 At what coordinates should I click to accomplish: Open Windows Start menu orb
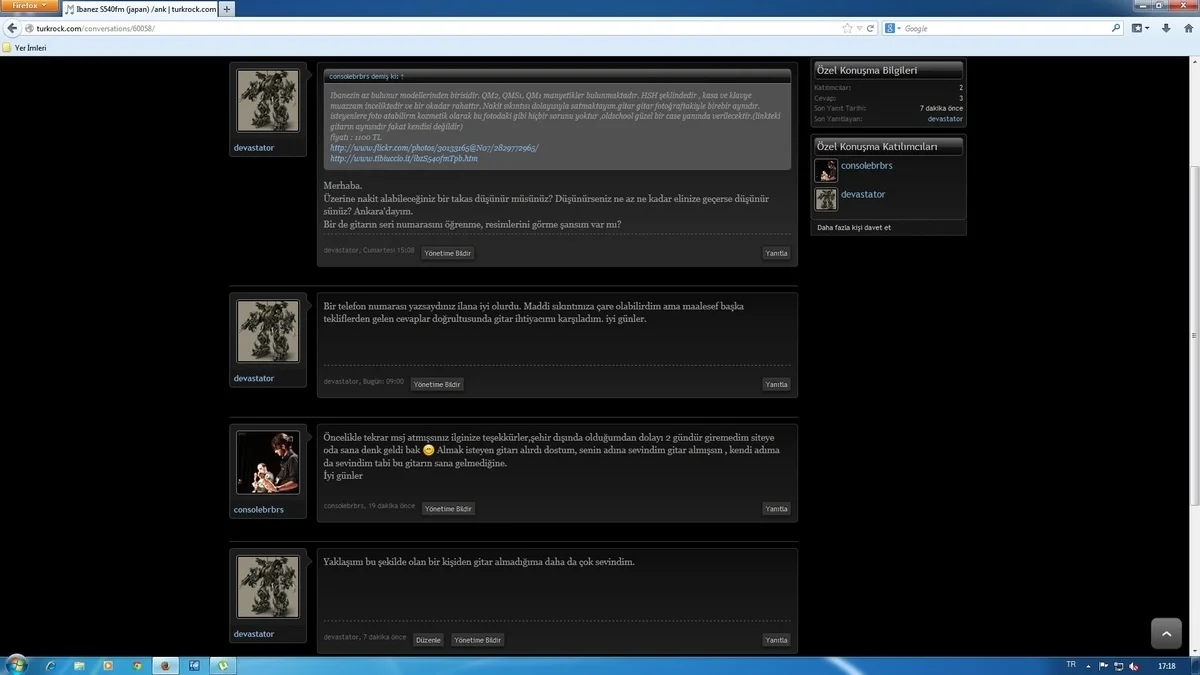17,665
